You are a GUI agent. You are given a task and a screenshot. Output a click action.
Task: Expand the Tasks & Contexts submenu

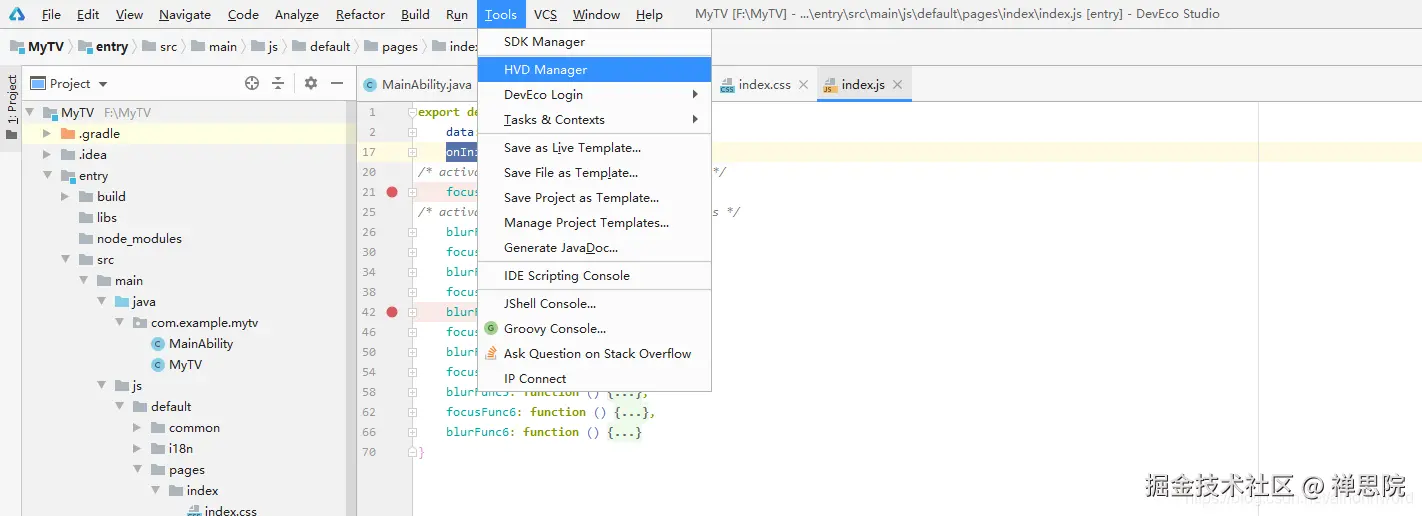pyautogui.click(x=594, y=120)
